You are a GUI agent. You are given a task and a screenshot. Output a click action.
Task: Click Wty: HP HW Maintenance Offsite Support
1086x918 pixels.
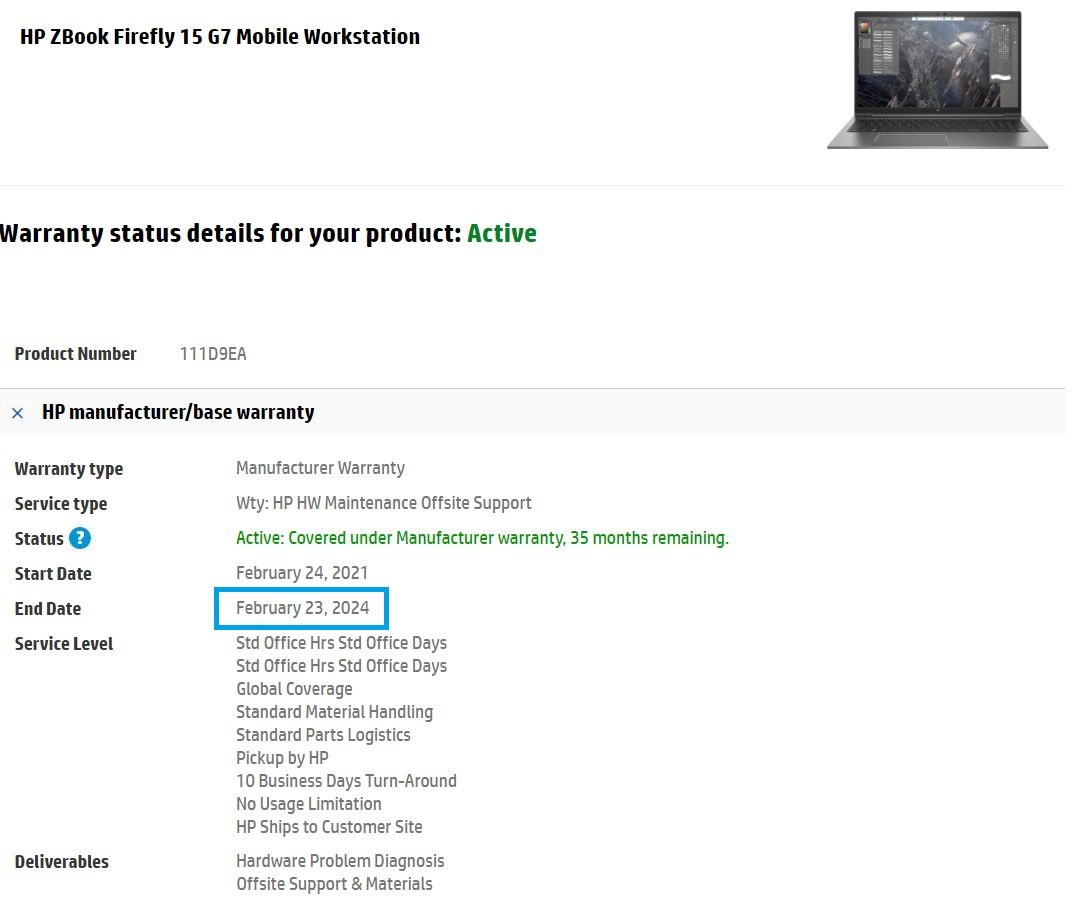[x=384, y=503]
